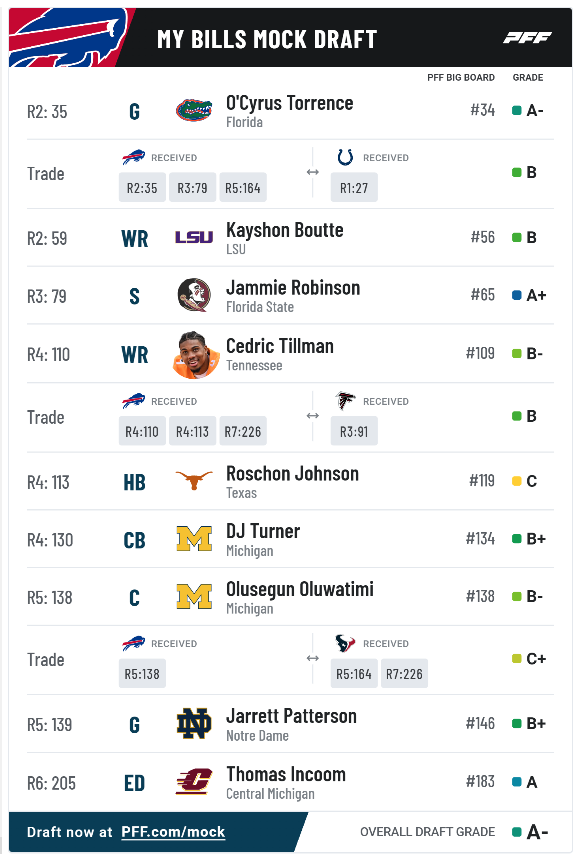Click the Buffalo Bills logo in header
Screen dimensions: 587x866
pyautogui.click(x=66, y=38)
